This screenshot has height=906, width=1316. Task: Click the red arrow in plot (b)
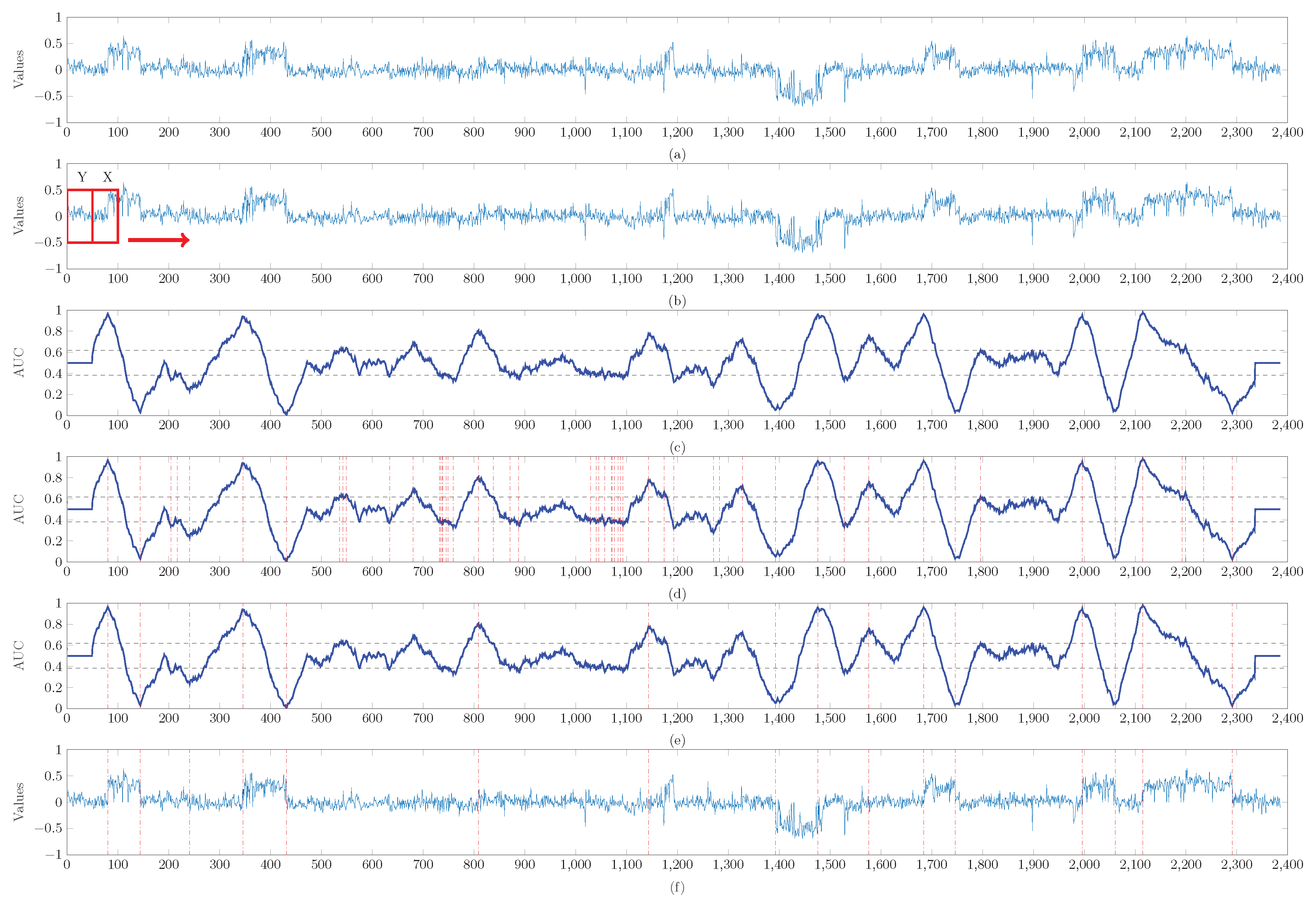pyautogui.click(x=159, y=240)
